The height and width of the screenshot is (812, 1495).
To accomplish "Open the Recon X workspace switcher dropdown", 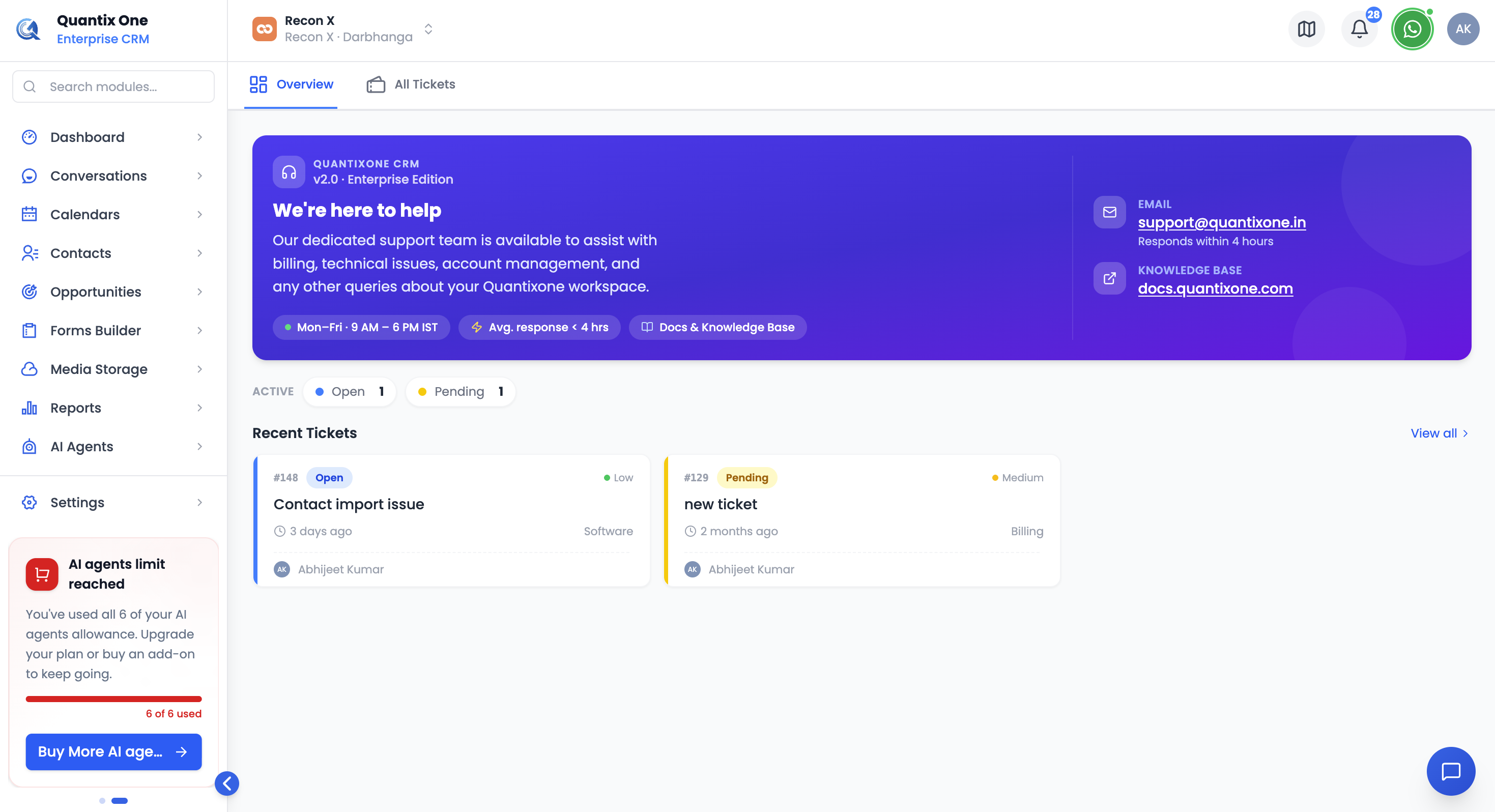I will 428,29.
